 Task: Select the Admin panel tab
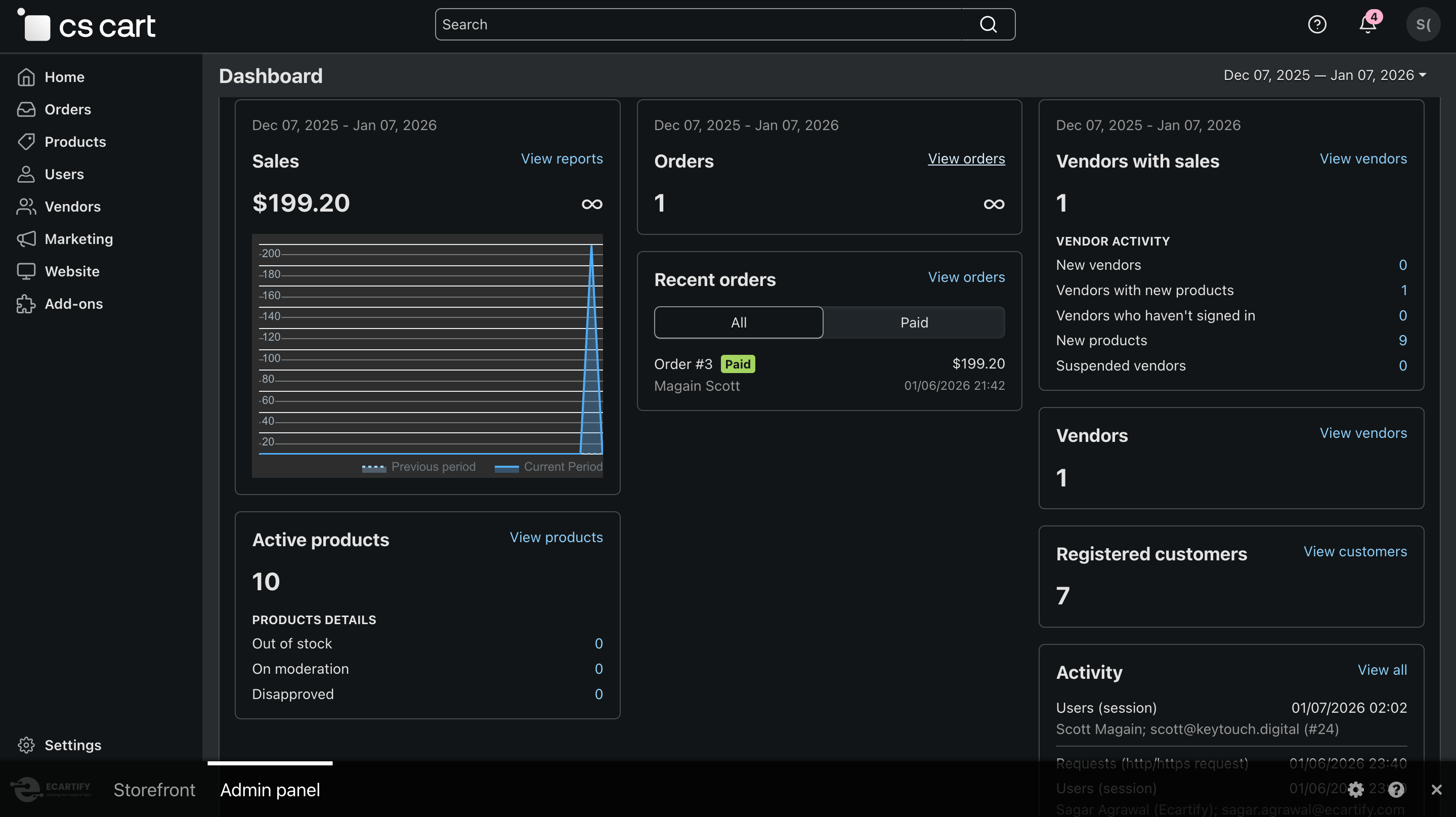[270, 790]
